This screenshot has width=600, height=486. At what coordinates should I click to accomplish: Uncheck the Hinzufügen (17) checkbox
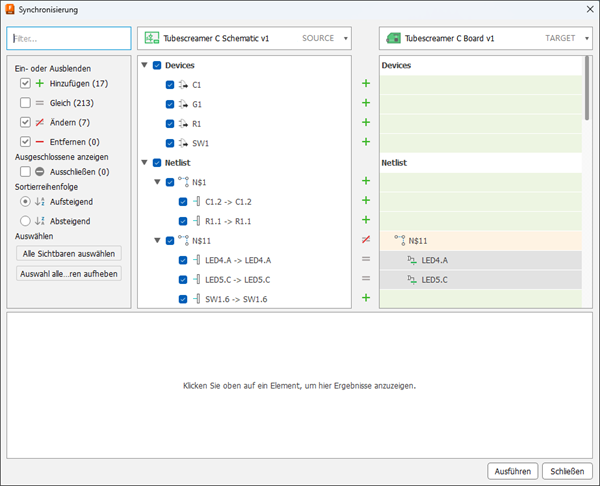click(25, 83)
